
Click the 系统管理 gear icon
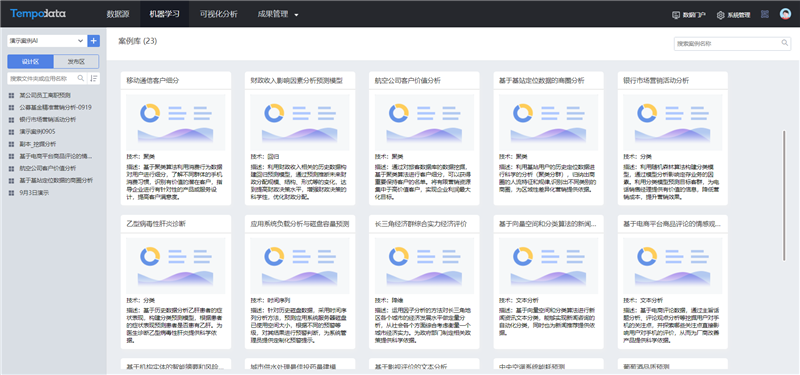point(720,15)
